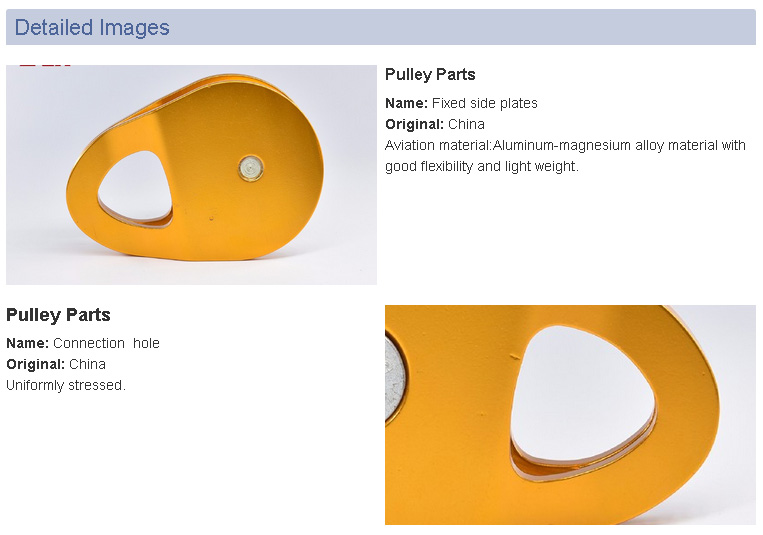Open the connection hole close-up photo

tap(570, 415)
